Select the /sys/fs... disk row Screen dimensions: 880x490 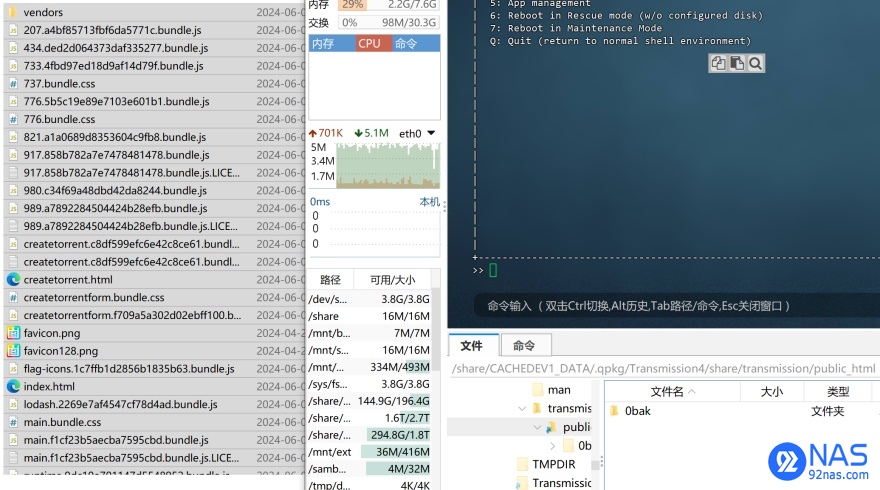click(x=369, y=384)
